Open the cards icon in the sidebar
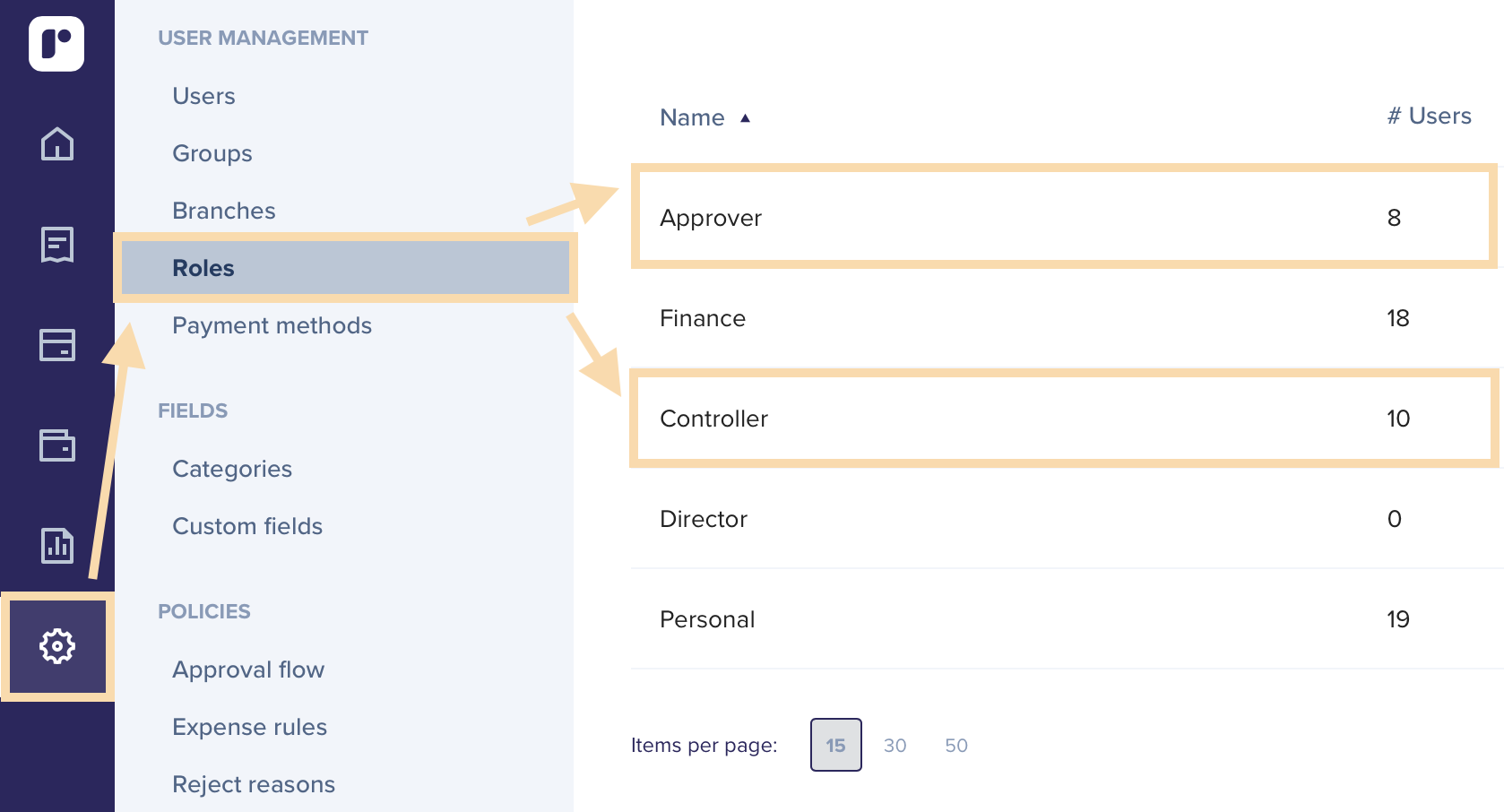Viewport: 1504px width, 812px height. point(57,345)
